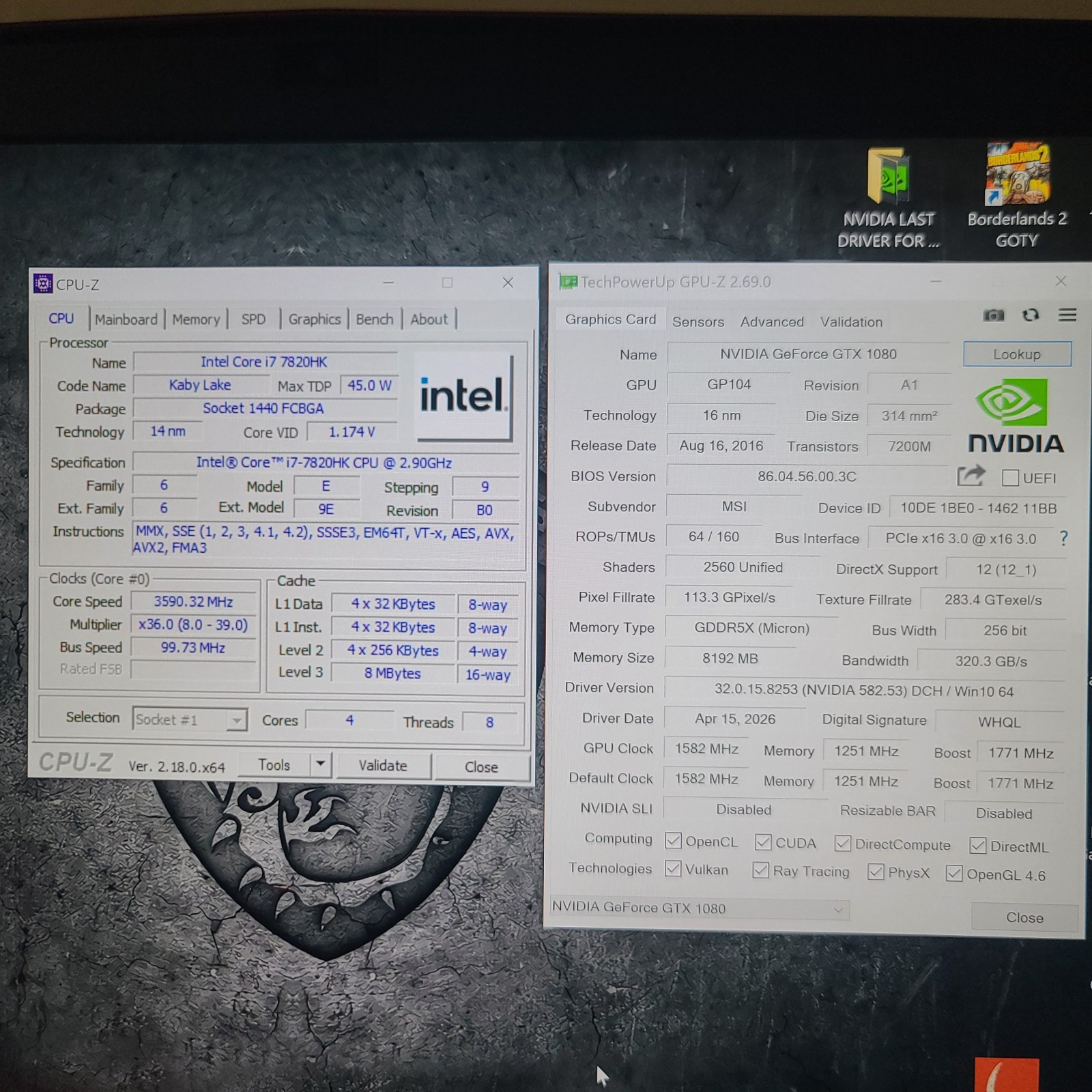
Task: Click the Core VID value 1.174 V
Action: pos(352,432)
